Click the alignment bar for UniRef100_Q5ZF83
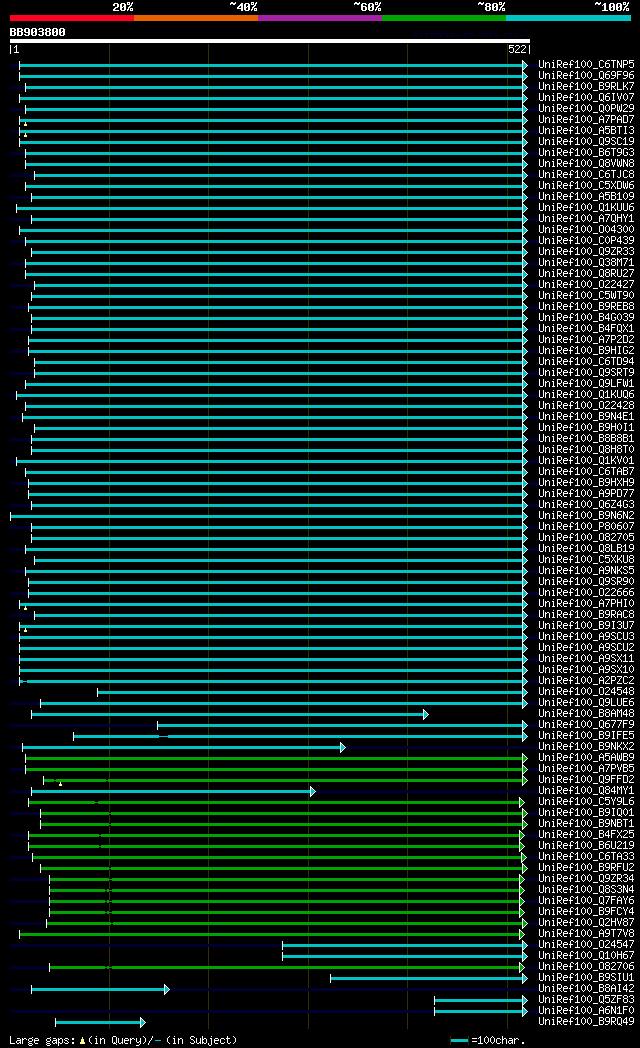This screenshot has height=1048, width=640. pos(481,1001)
